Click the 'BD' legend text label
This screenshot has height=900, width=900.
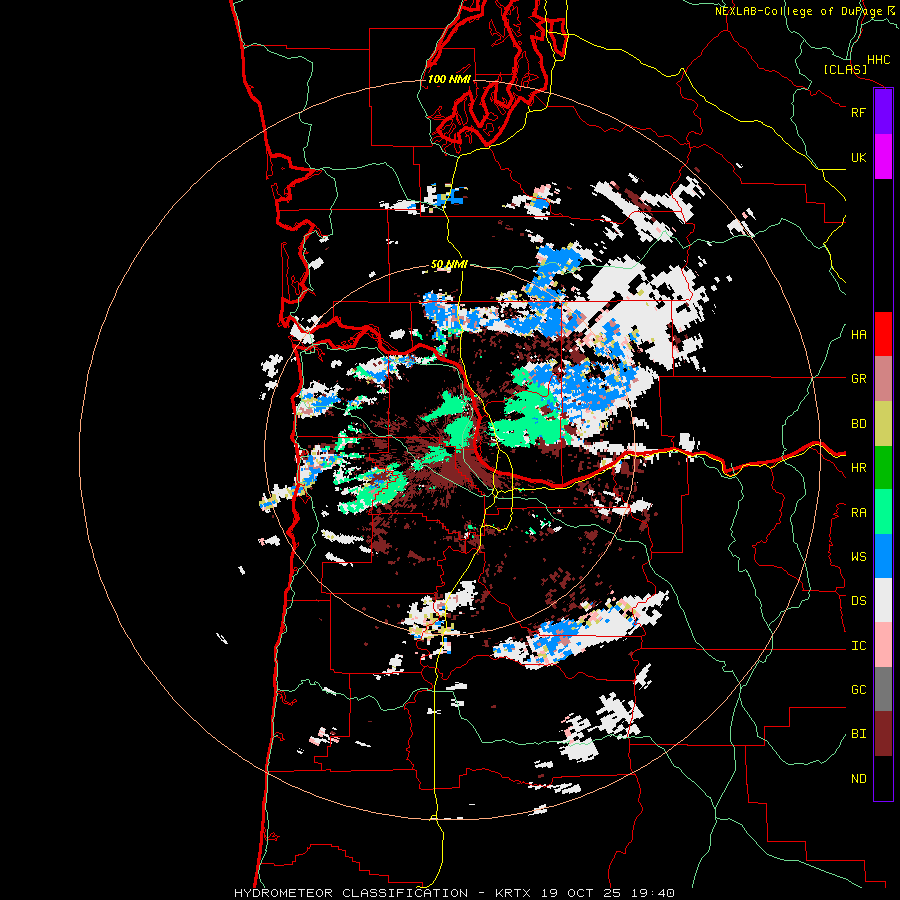pos(858,424)
